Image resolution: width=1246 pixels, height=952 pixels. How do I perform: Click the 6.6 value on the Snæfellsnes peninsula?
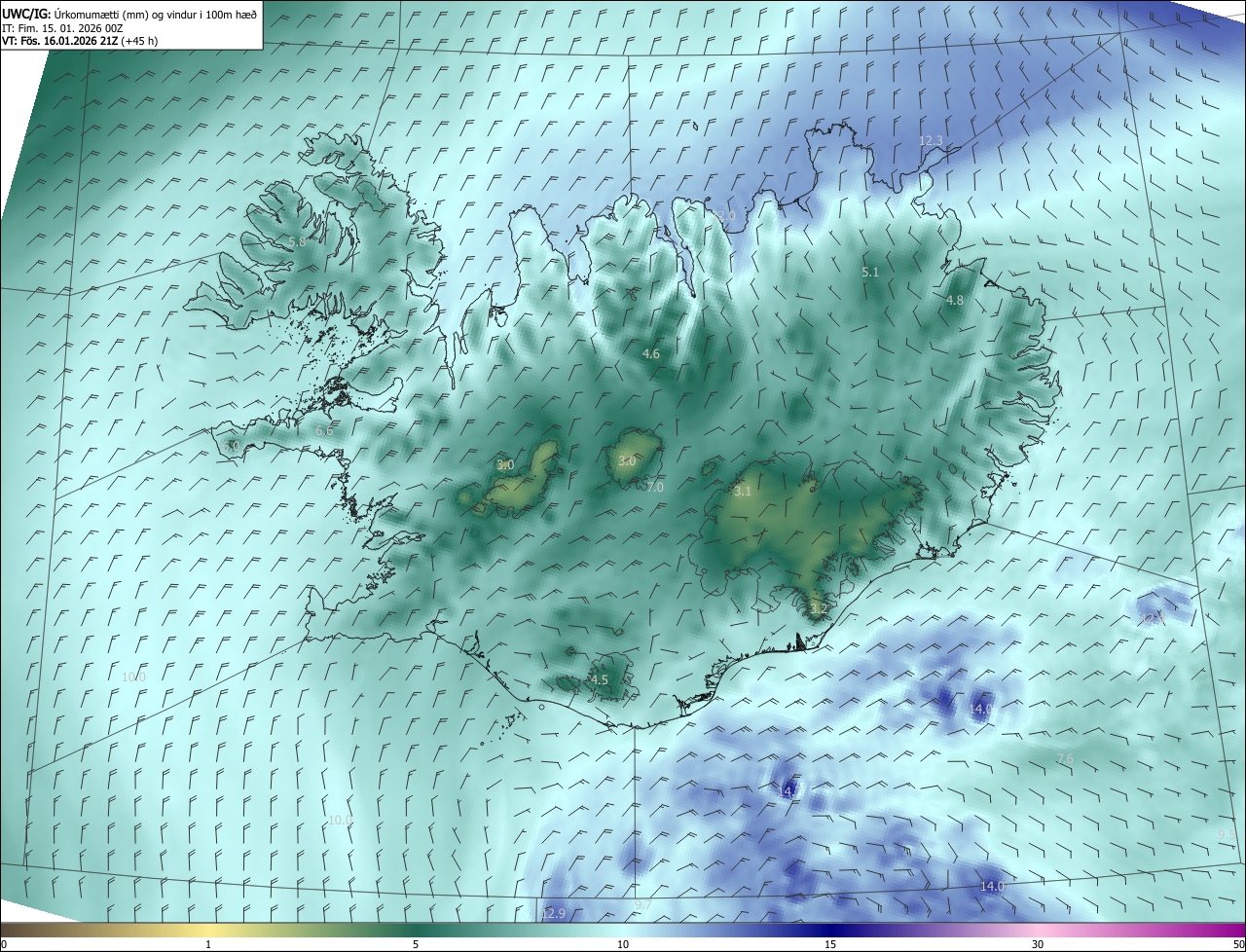tap(324, 431)
